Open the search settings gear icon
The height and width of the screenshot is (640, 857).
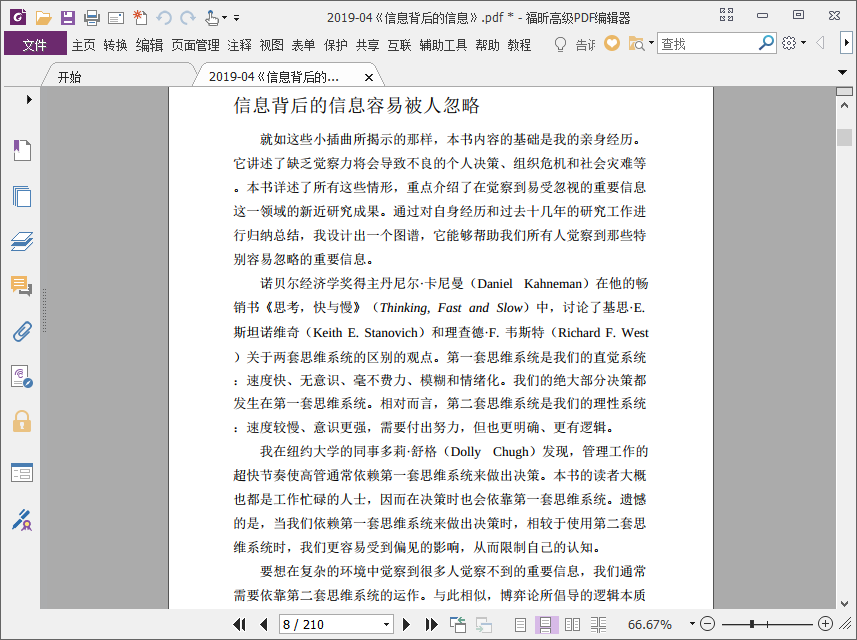click(x=789, y=43)
